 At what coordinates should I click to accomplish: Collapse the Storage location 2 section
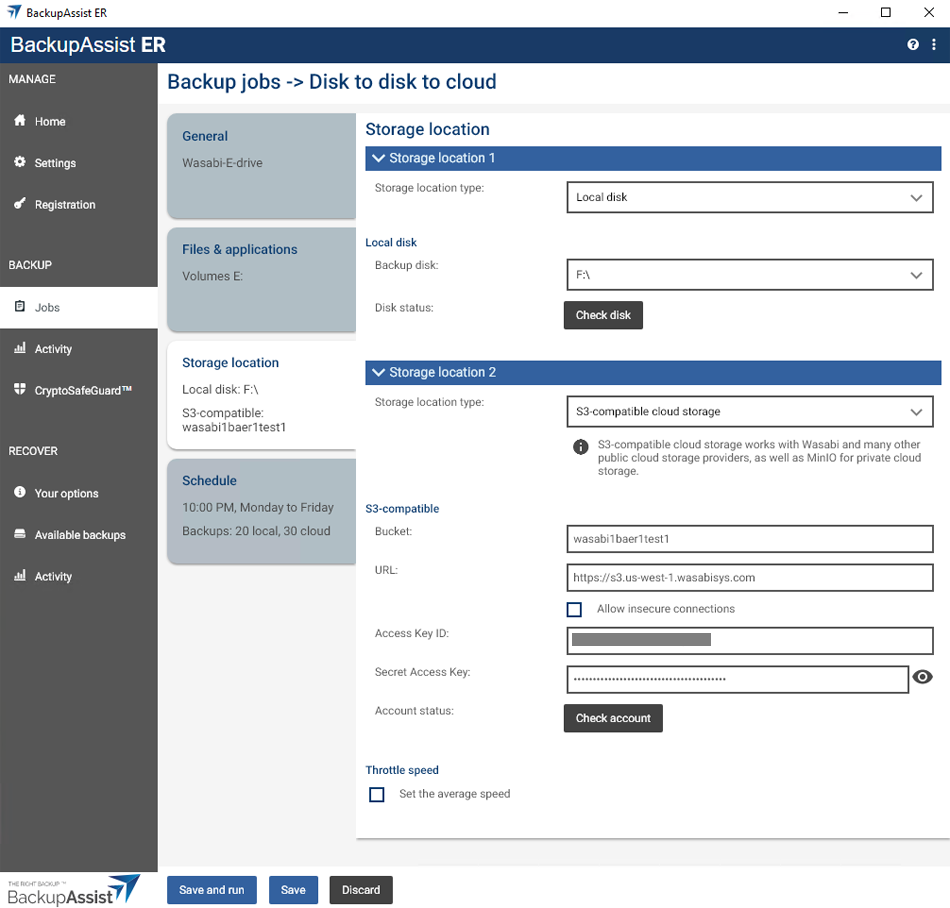pos(653,373)
